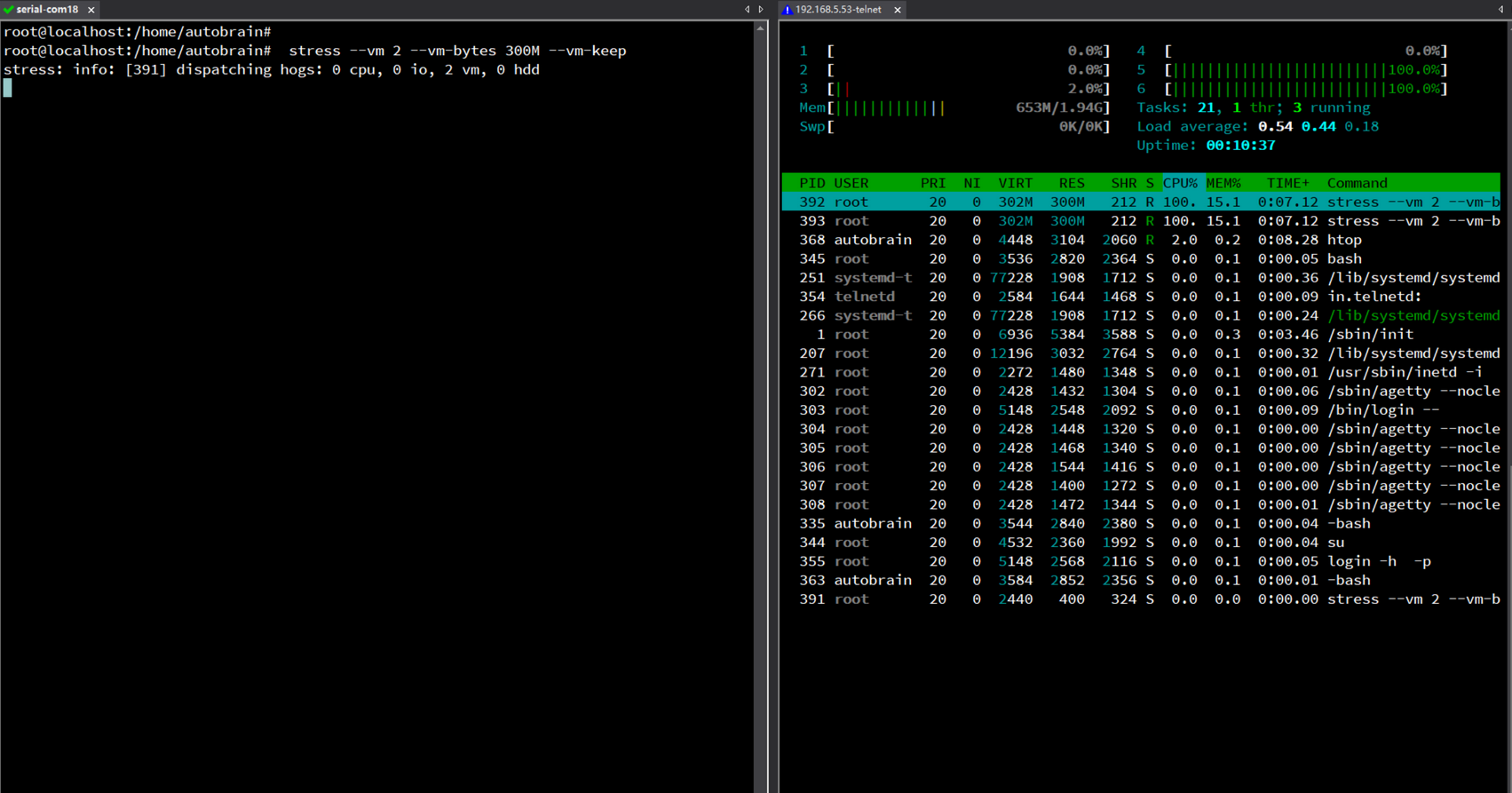
Task: Click the blue warning icon on telnet tab
Action: pos(787,10)
